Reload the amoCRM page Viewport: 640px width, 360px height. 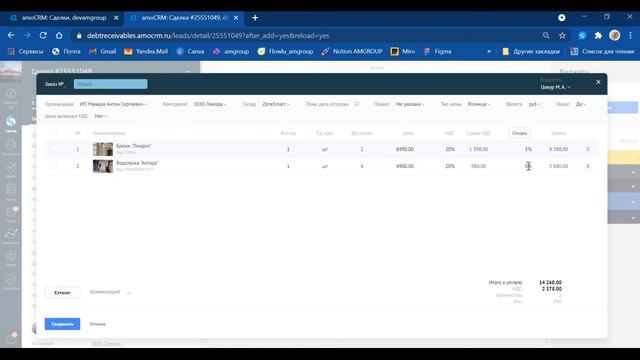click(x=43, y=36)
